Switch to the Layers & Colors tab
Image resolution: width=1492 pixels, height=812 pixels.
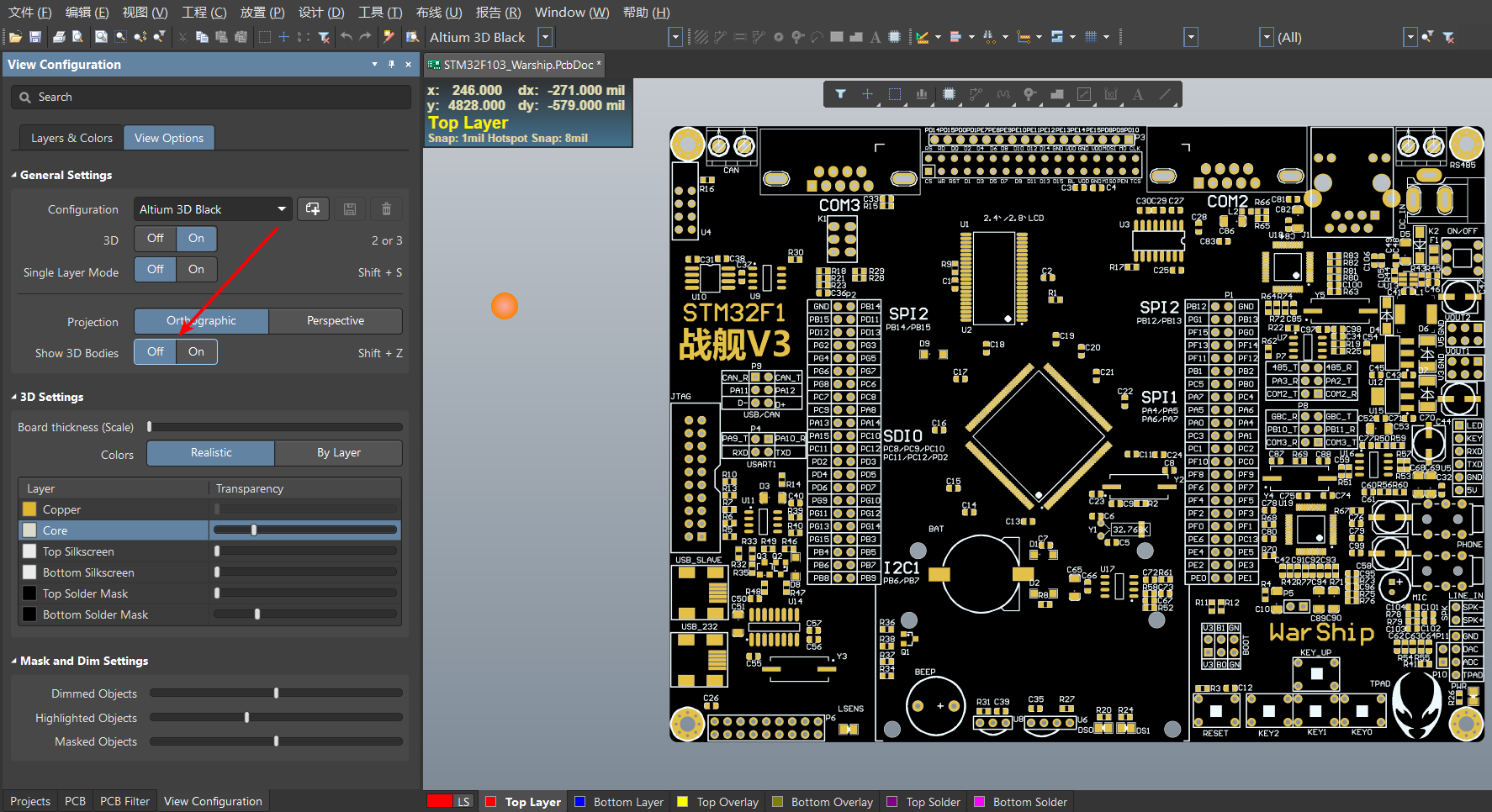71,138
